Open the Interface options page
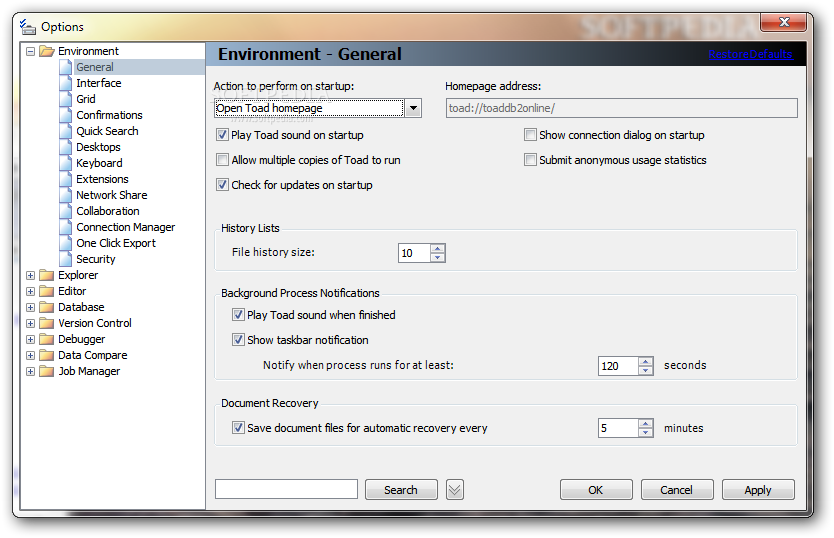 tap(98, 83)
